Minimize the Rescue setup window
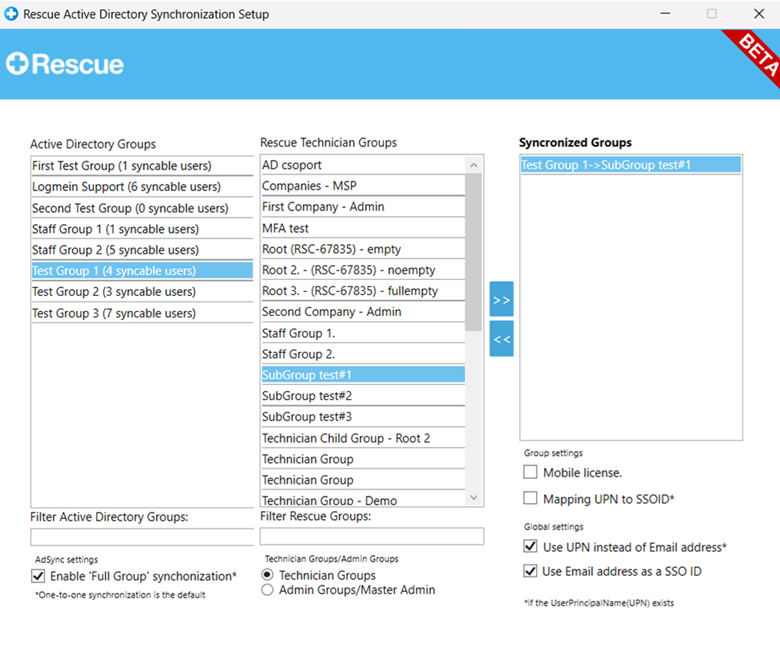This screenshot has width=780, height=651. click(665, 14)
